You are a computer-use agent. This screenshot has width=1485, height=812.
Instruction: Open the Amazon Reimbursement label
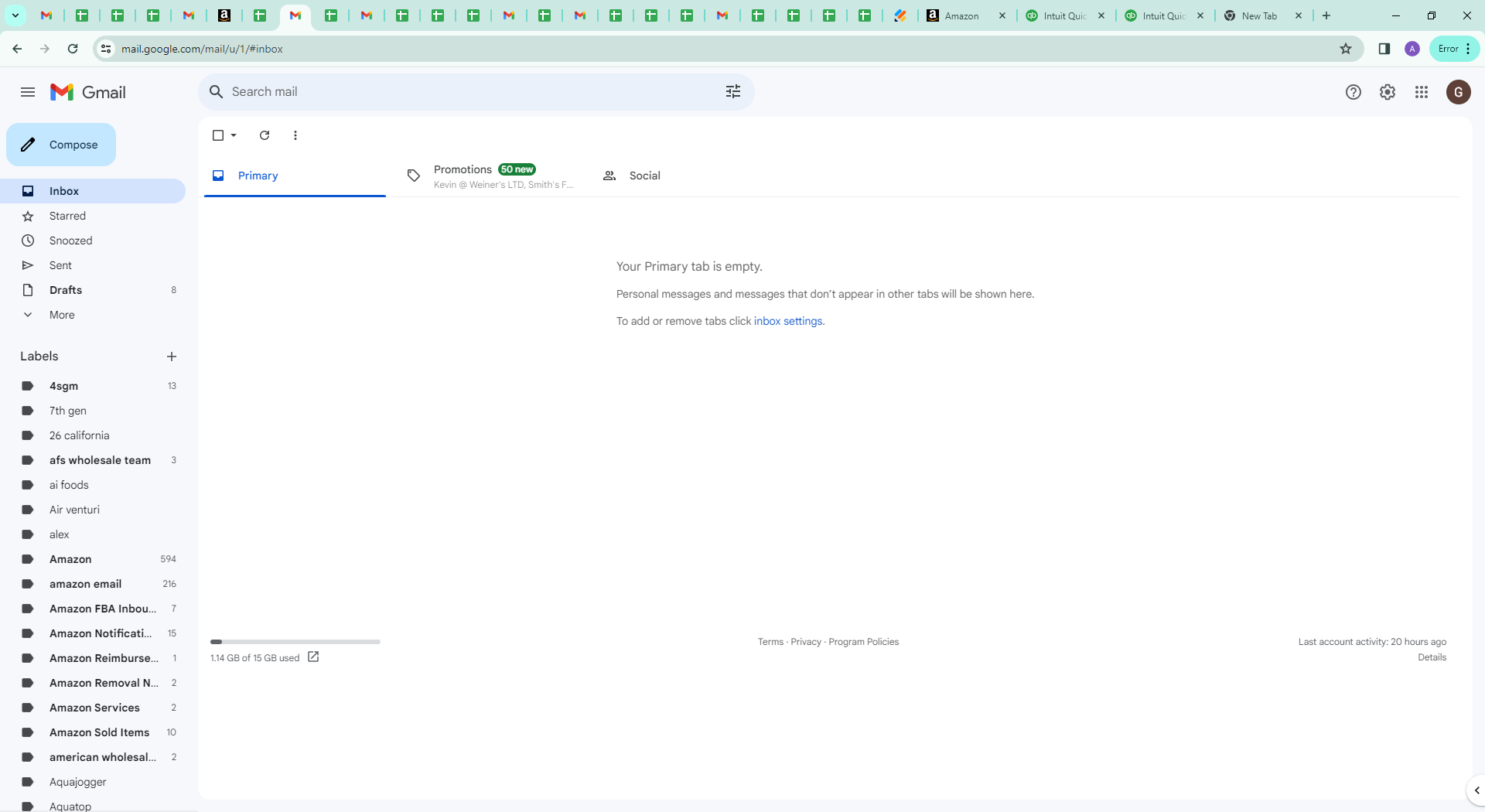tap(93, 658)
